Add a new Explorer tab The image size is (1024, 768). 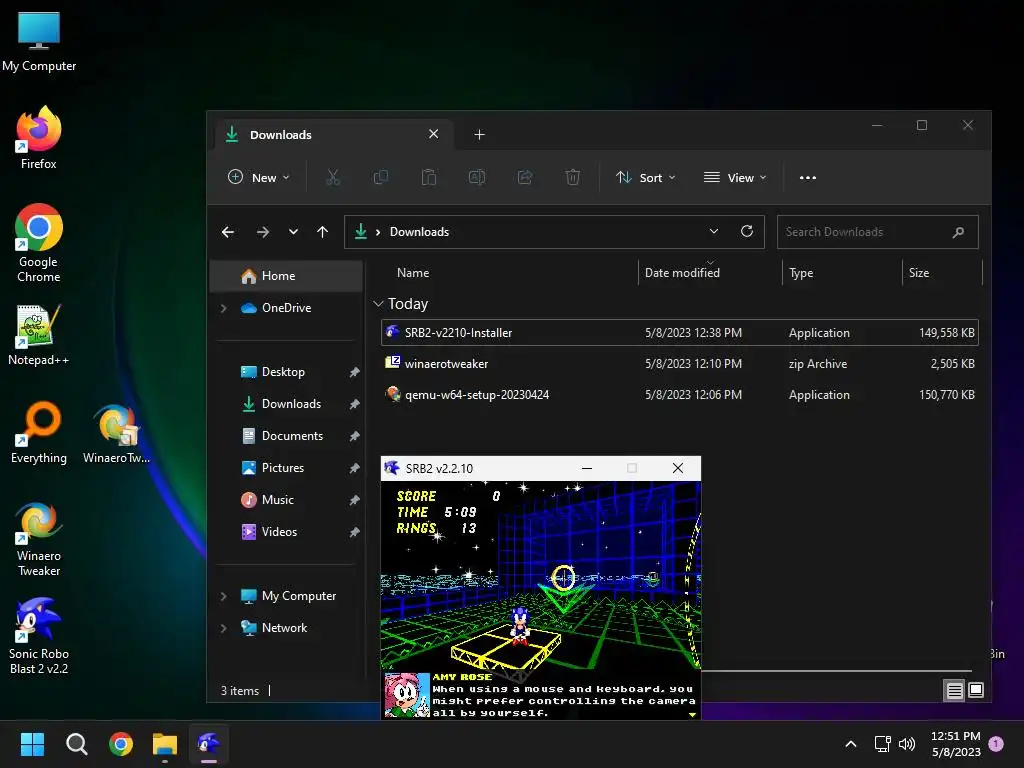pos(479,135)
